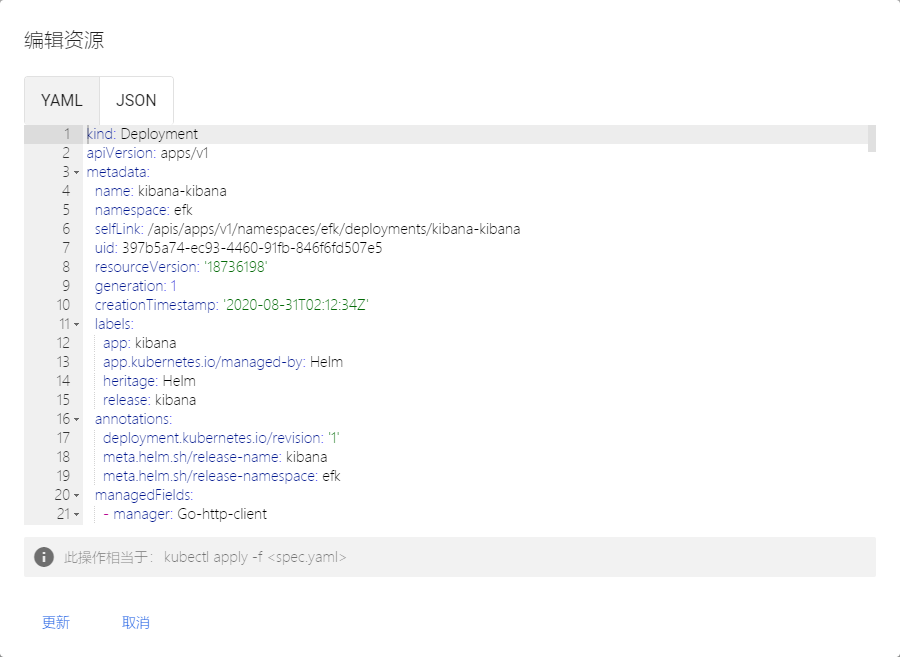The width and height of the screenshot is (900, 657).
Task: Click 'app.kubernetes.io/managed-by: Helm' line
Action: (223, 362)
